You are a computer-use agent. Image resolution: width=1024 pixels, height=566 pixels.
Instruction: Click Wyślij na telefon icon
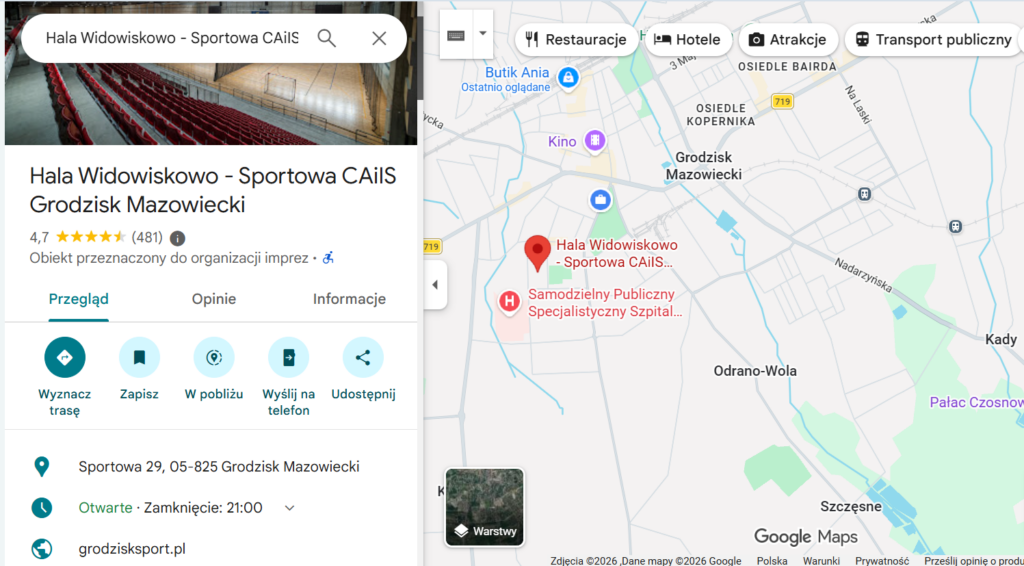point(289,357)
